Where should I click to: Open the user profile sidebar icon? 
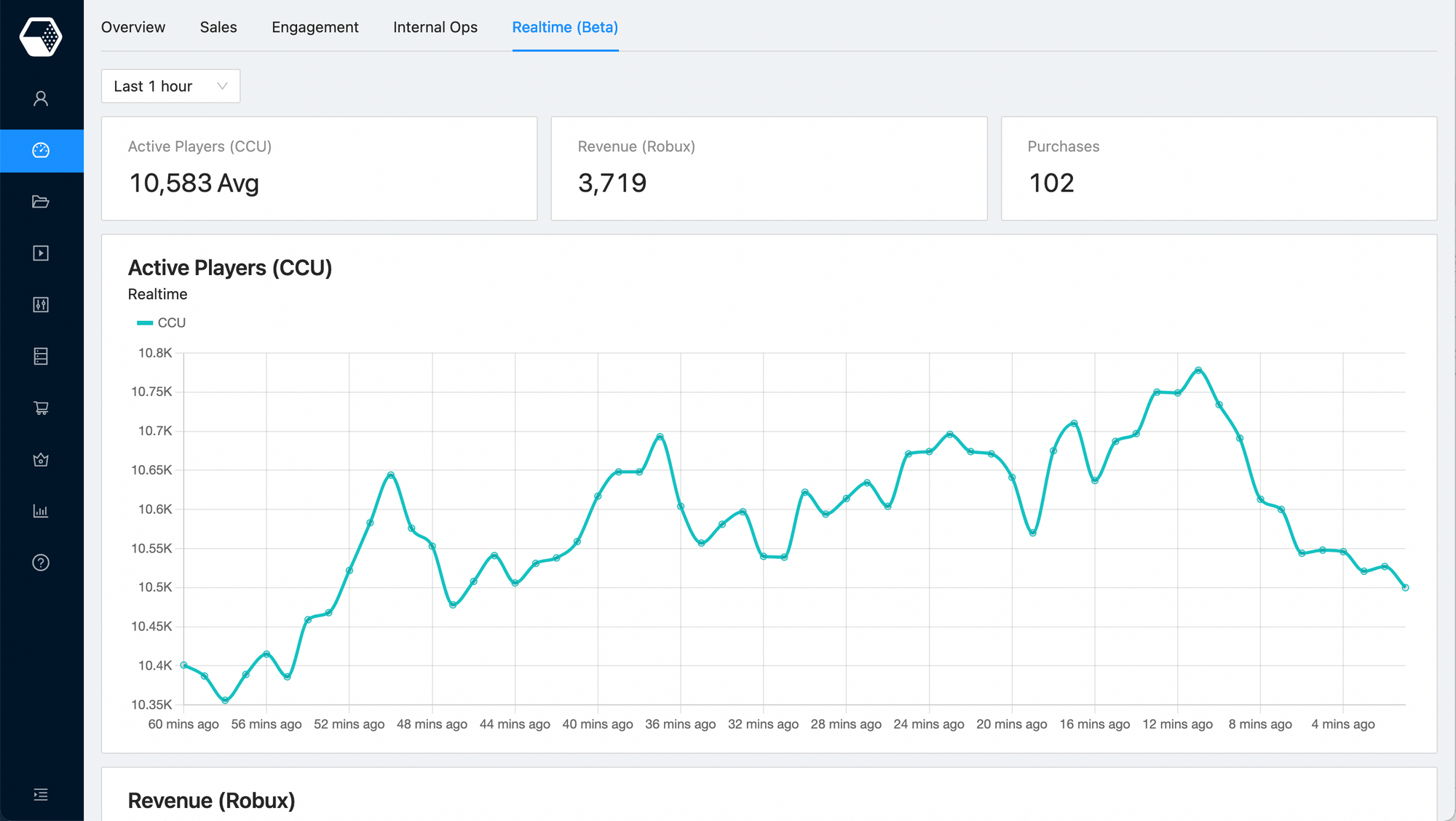tap(41, 99)
